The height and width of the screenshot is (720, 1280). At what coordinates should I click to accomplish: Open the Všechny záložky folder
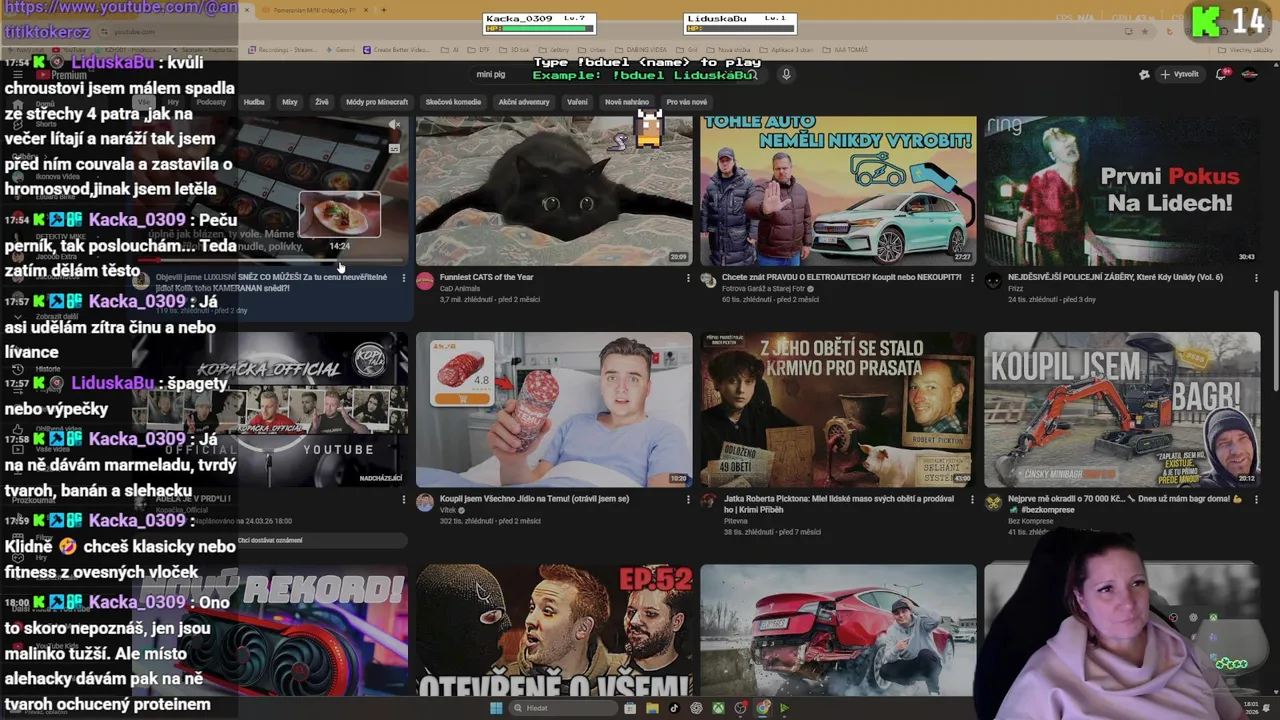tap(1245, 50)
